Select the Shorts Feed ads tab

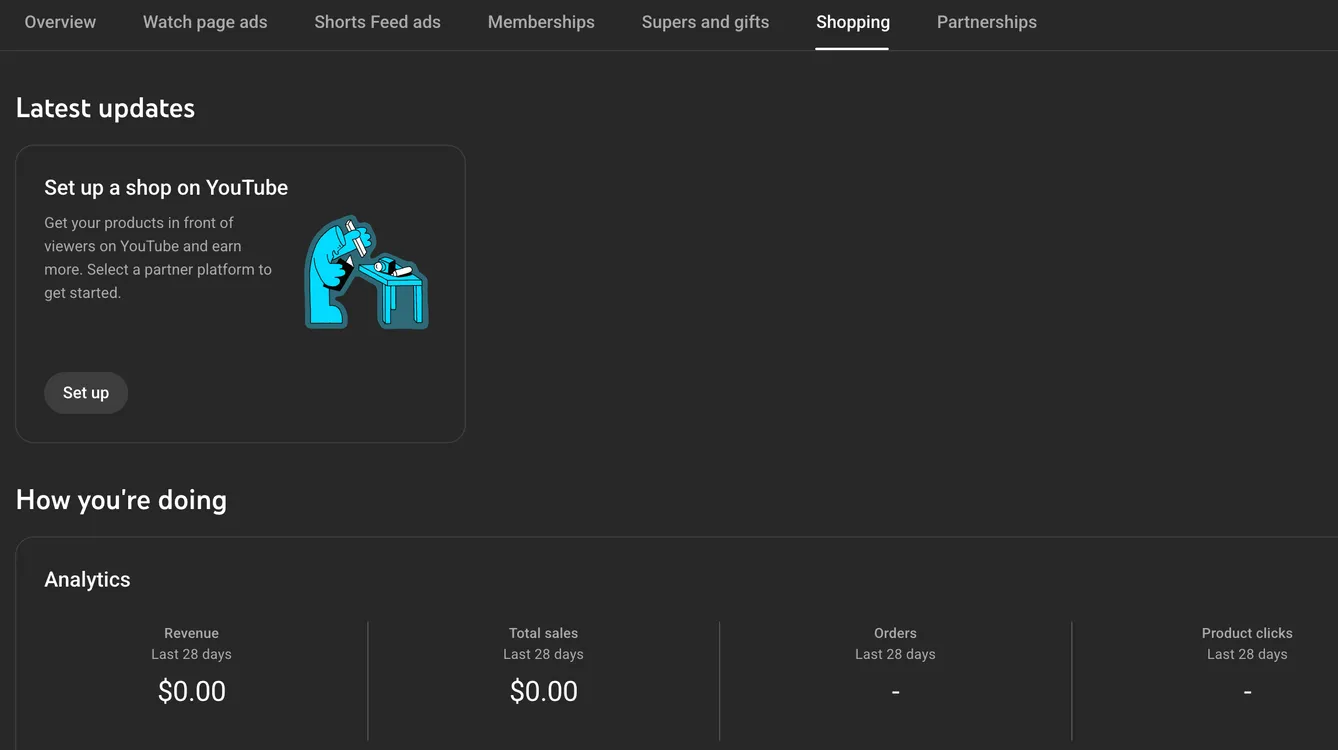[377, 22]
